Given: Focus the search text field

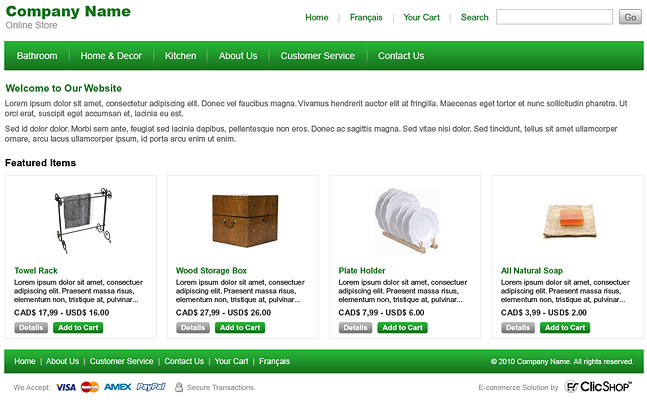Looking at the screenshot, I should pos(554,17).
